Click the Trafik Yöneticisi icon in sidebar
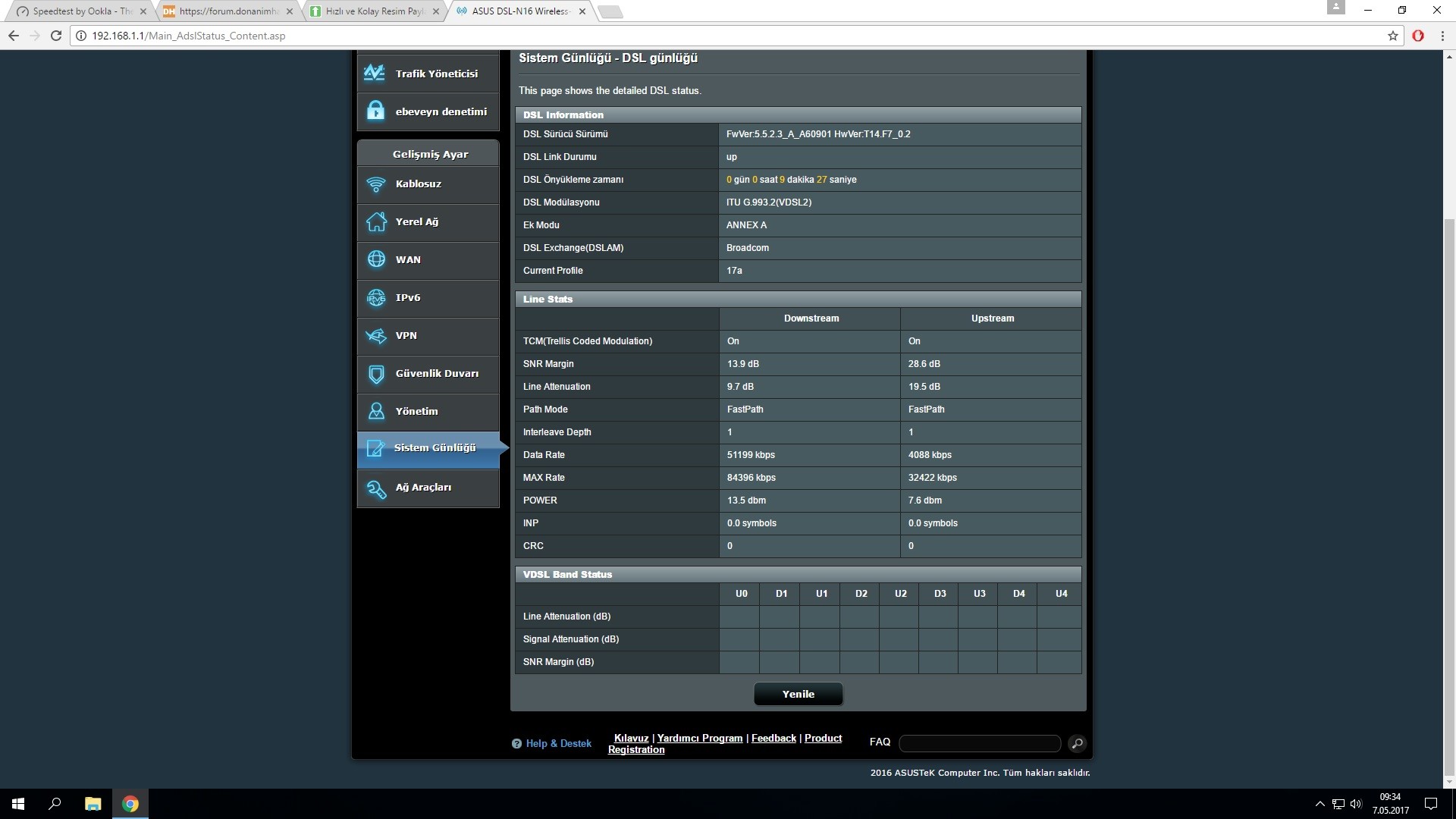Viewport: 1456px width, 819px height. [375, 73]
